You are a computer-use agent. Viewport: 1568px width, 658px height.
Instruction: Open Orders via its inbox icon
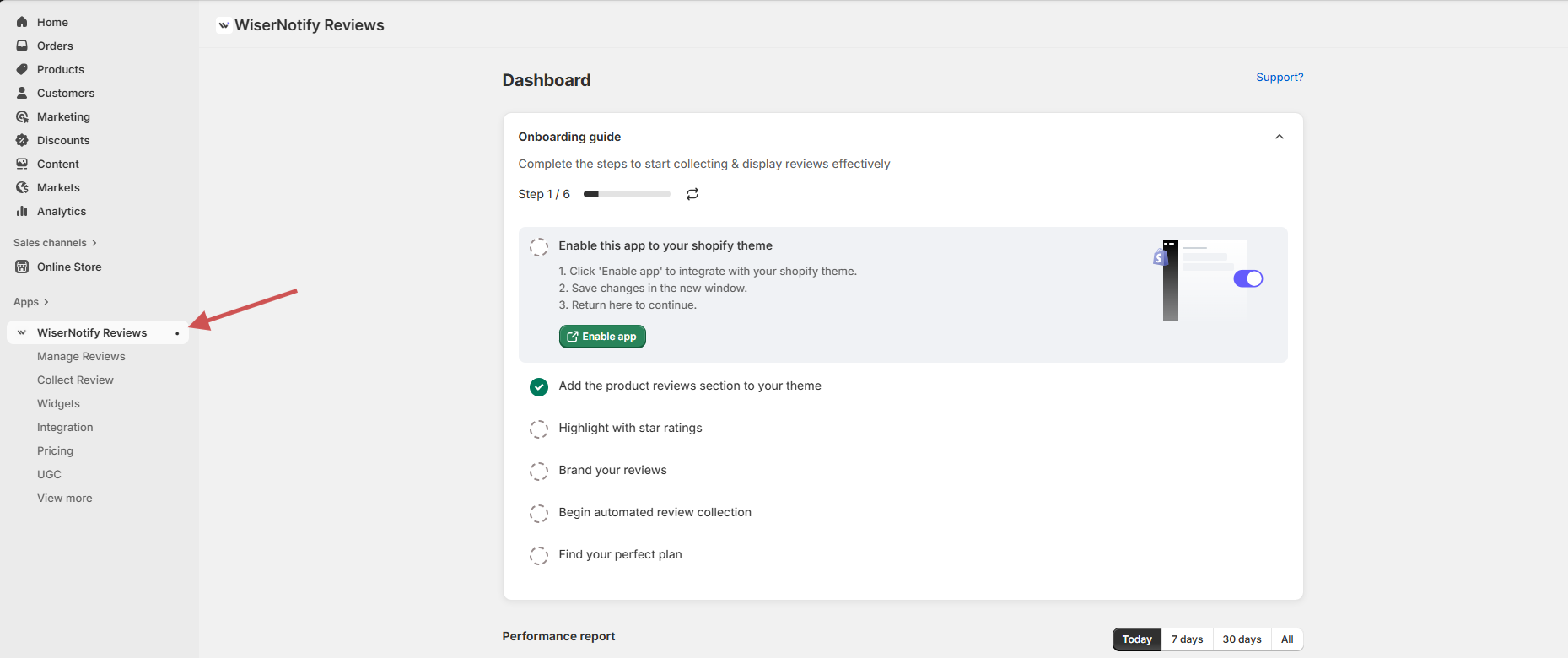pos(22,46)
